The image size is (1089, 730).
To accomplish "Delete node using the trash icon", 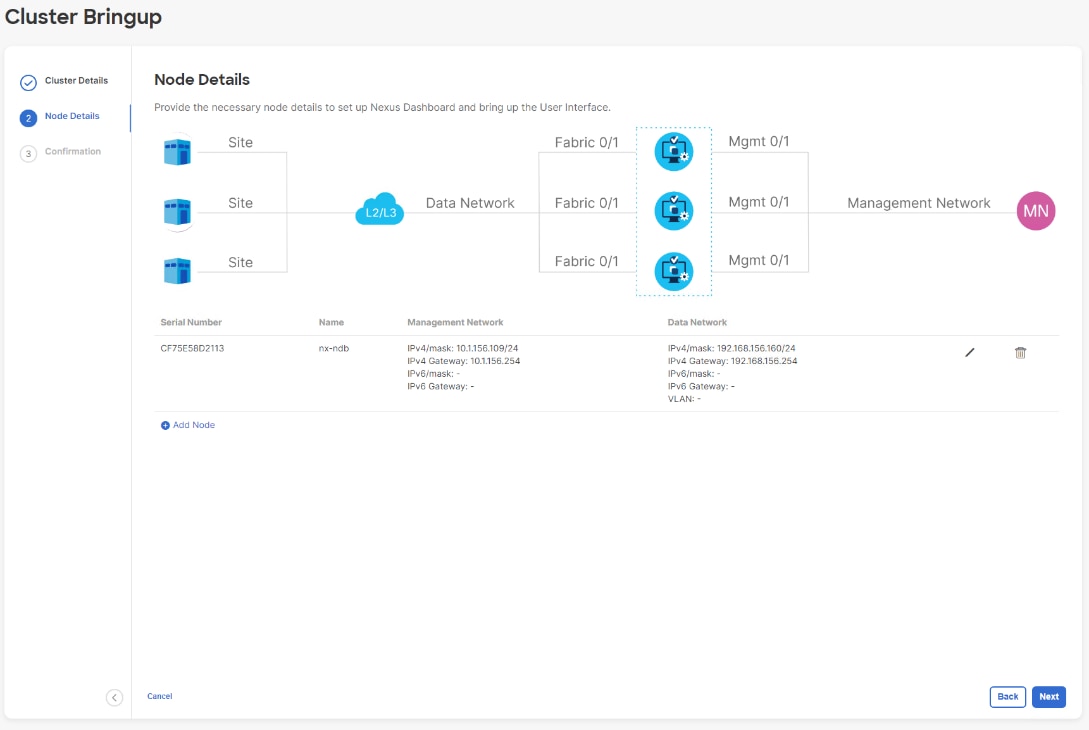I will pyautogui.click(x=1020, y=353).
